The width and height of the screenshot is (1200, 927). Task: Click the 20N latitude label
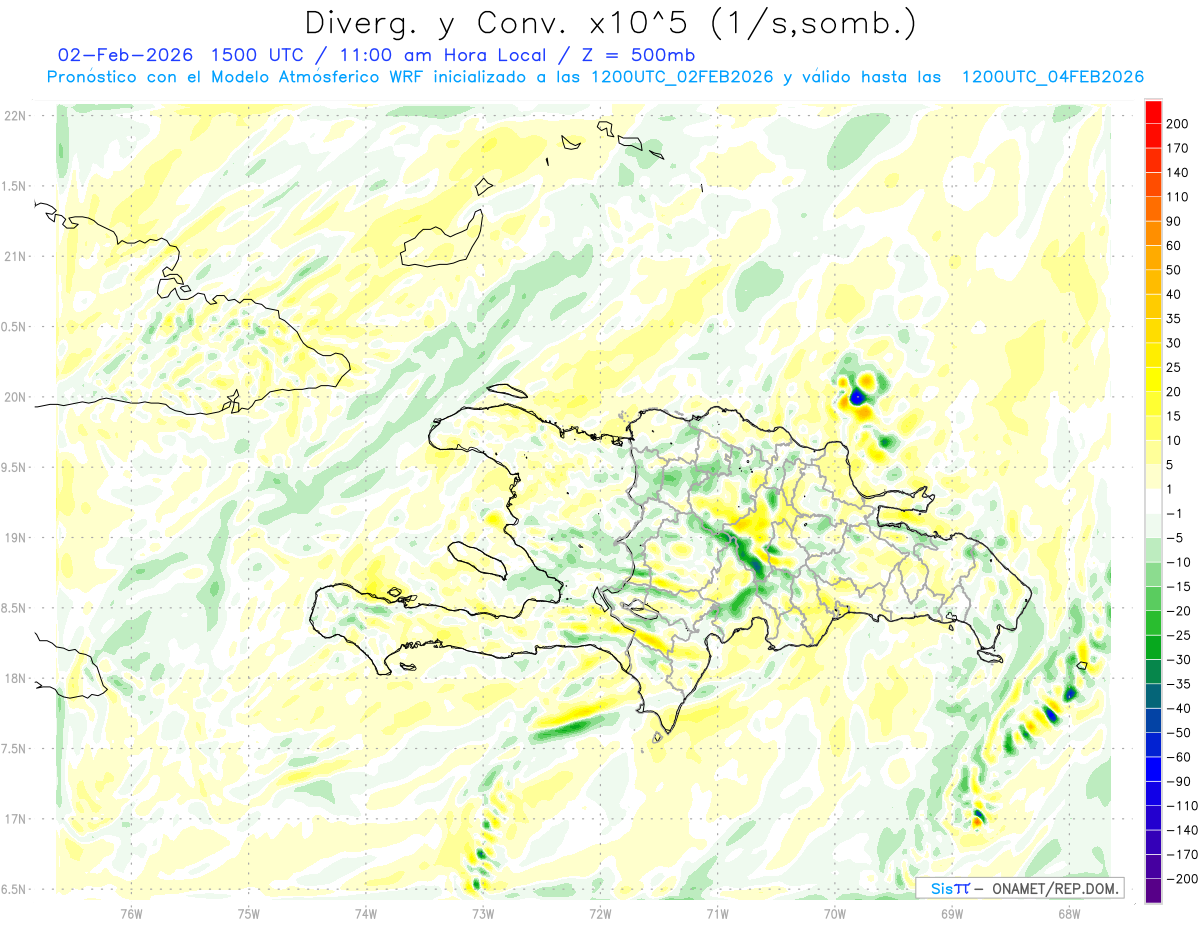[x=15, y=397]
